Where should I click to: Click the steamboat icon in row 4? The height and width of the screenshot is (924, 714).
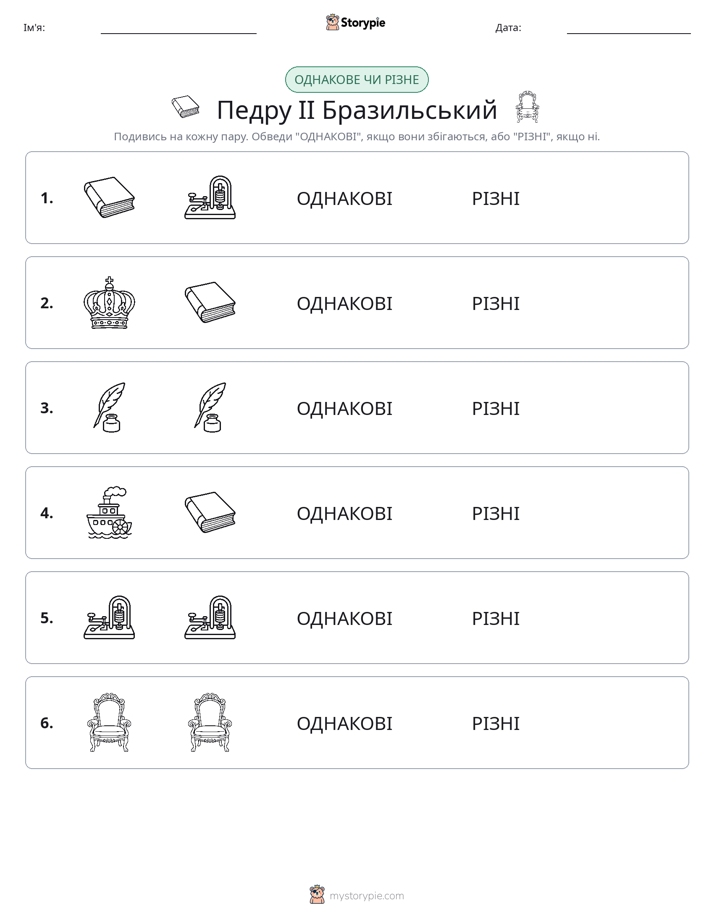(109, 513)
